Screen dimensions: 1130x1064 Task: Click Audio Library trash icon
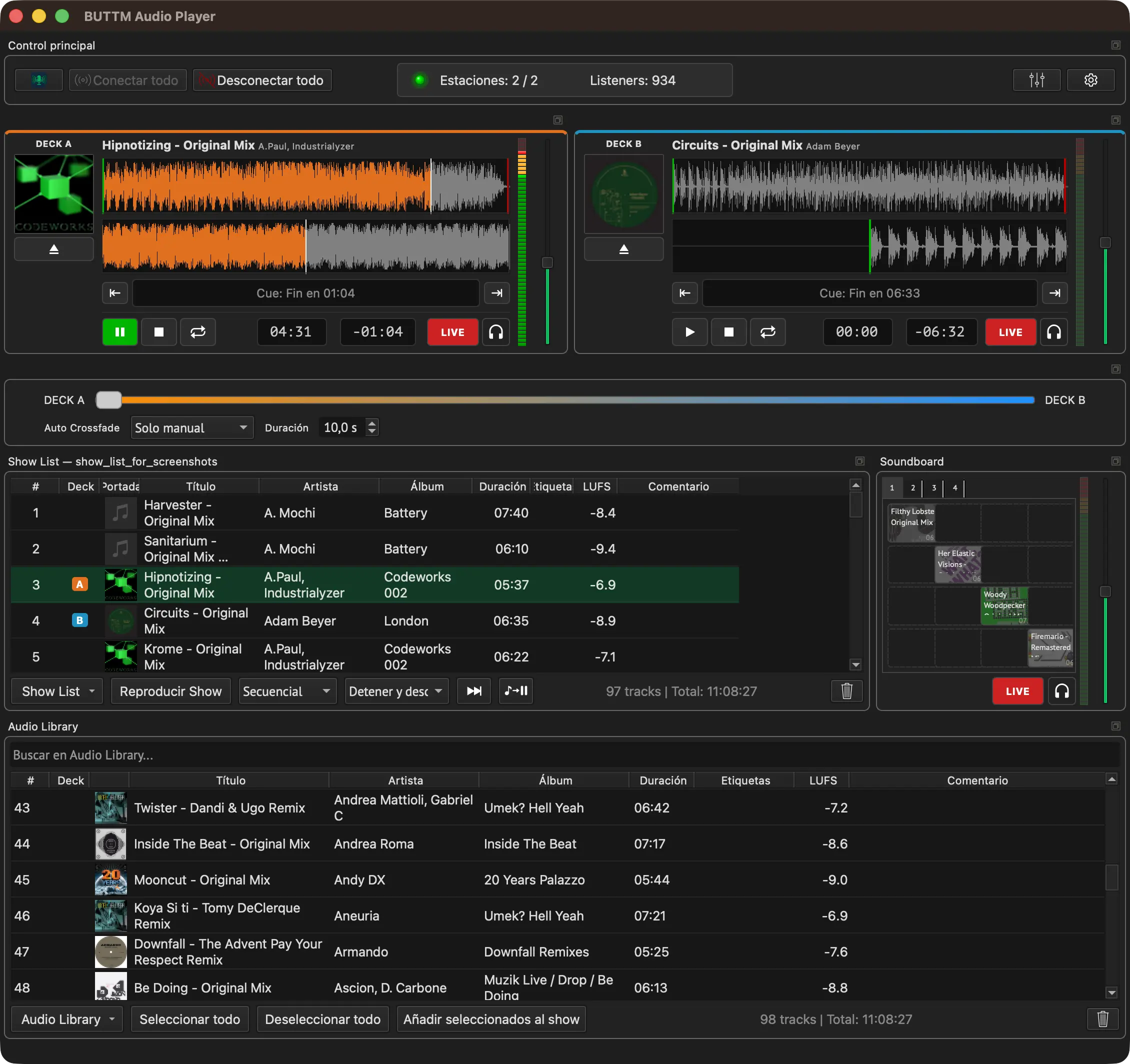click(1102, 1019)
